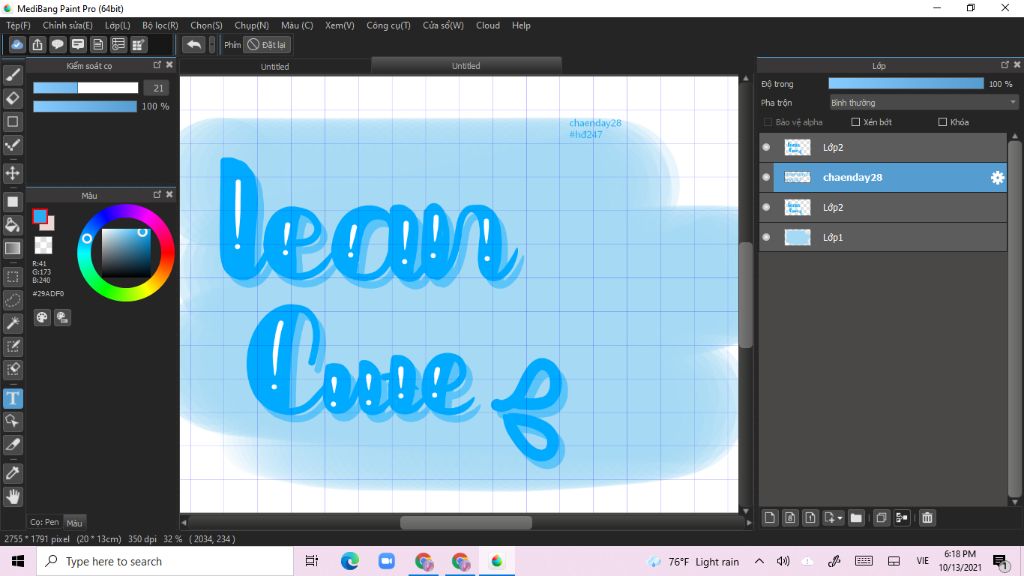Select the Bucket fill tool
Image resolution: width=1024 pixels, height=576 pixels.
[12, 225]
